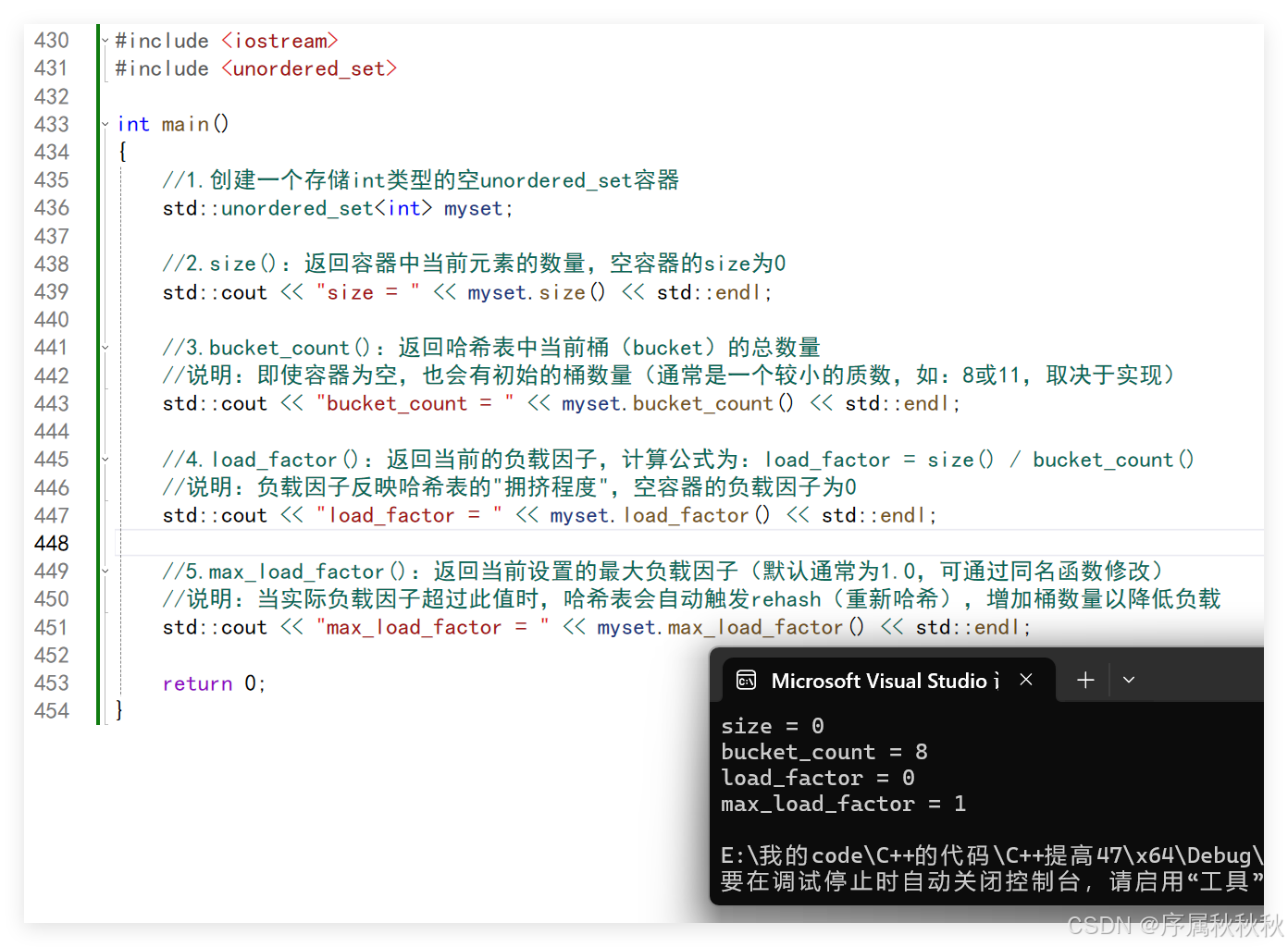Screen dimensions: 1288x947
Task: Click the 'myset' variable declaration on line 436
Action: 473,209
